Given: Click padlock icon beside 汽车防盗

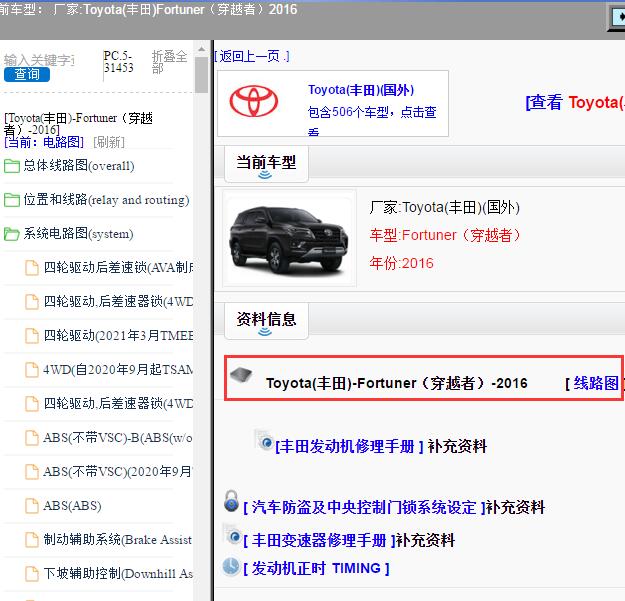Looking at the screenshot, I should pyautogui.click(x=231, y=501).
